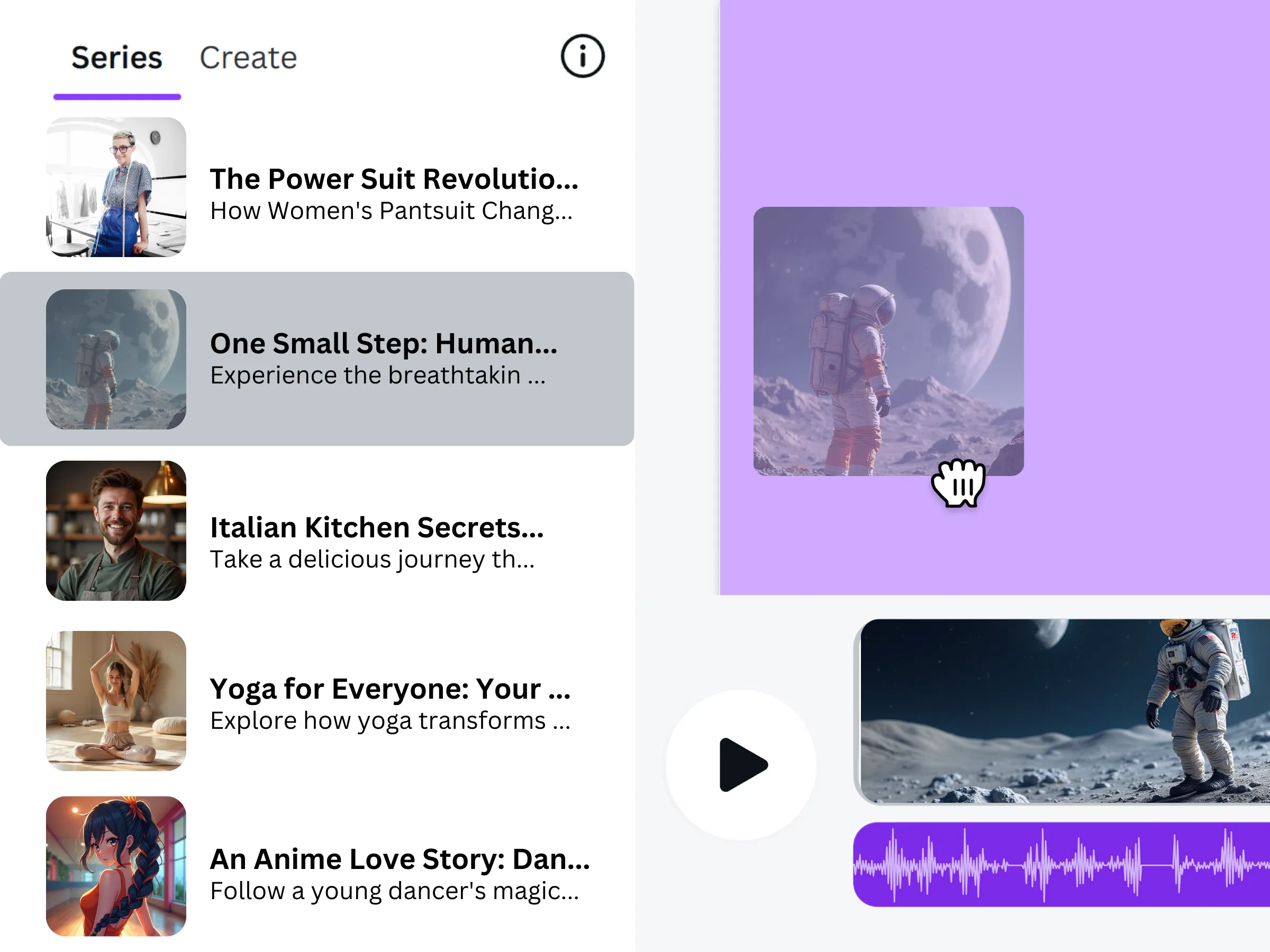Select the purple audio waveform track
Screen dimensions: 1270x952
(1062, 865)
